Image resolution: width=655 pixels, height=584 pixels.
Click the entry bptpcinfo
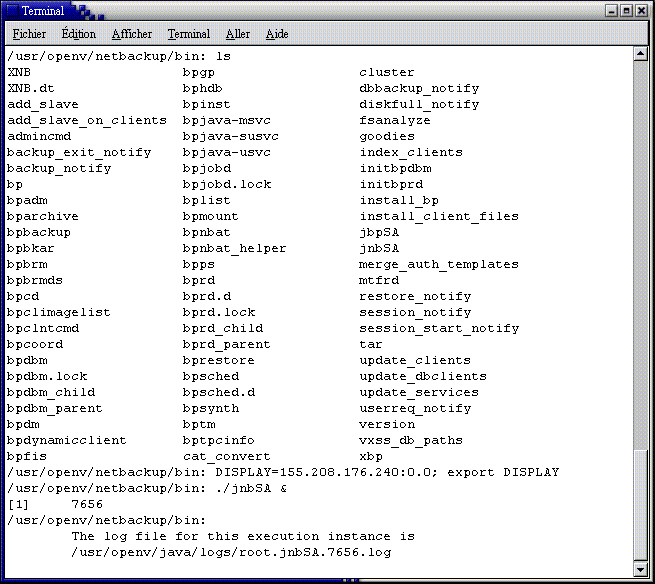[218, 441]
